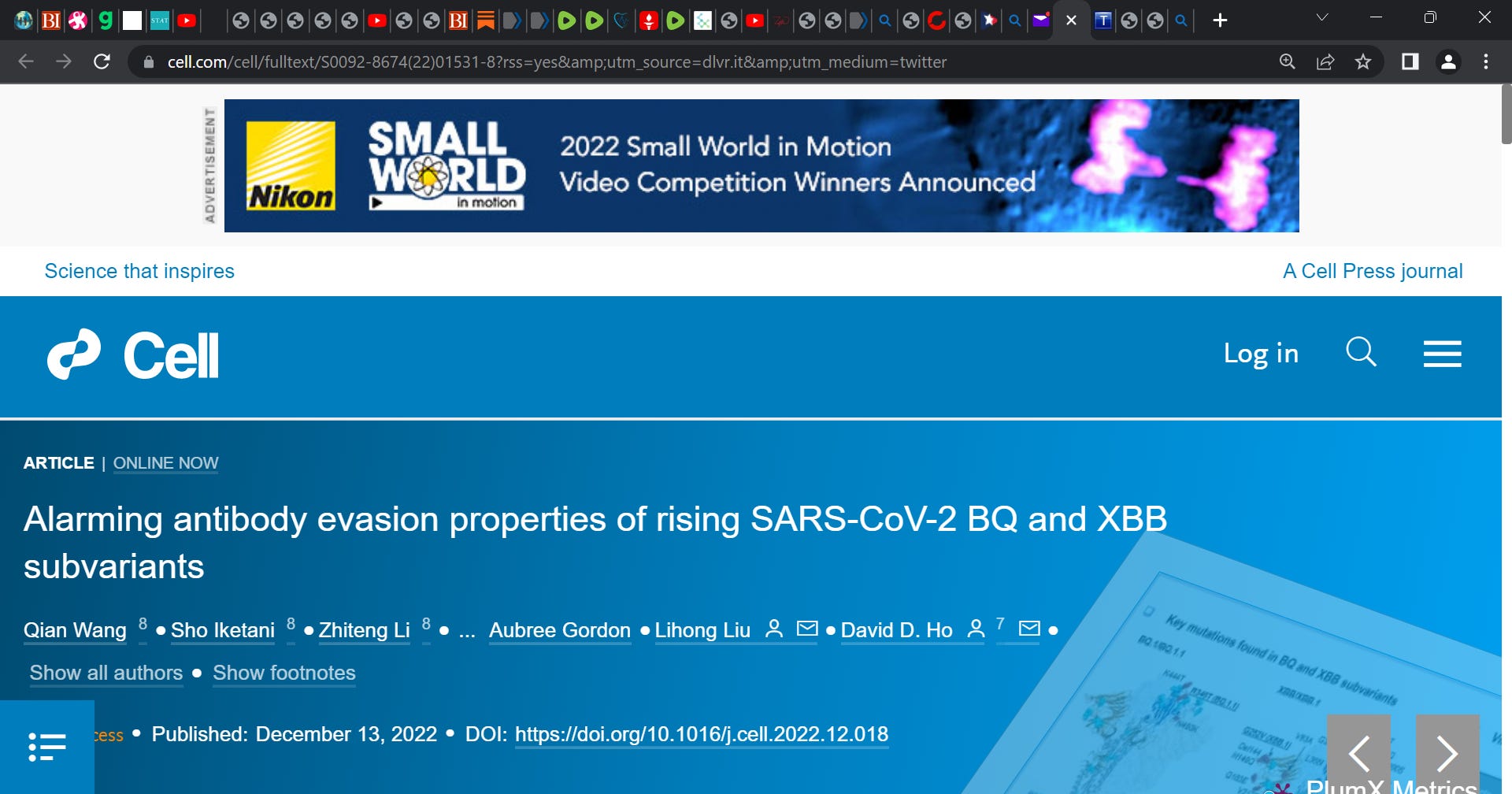Screen dimensions: 1512x794
Task: Close the active Cell article tab
Action: 1071,20
